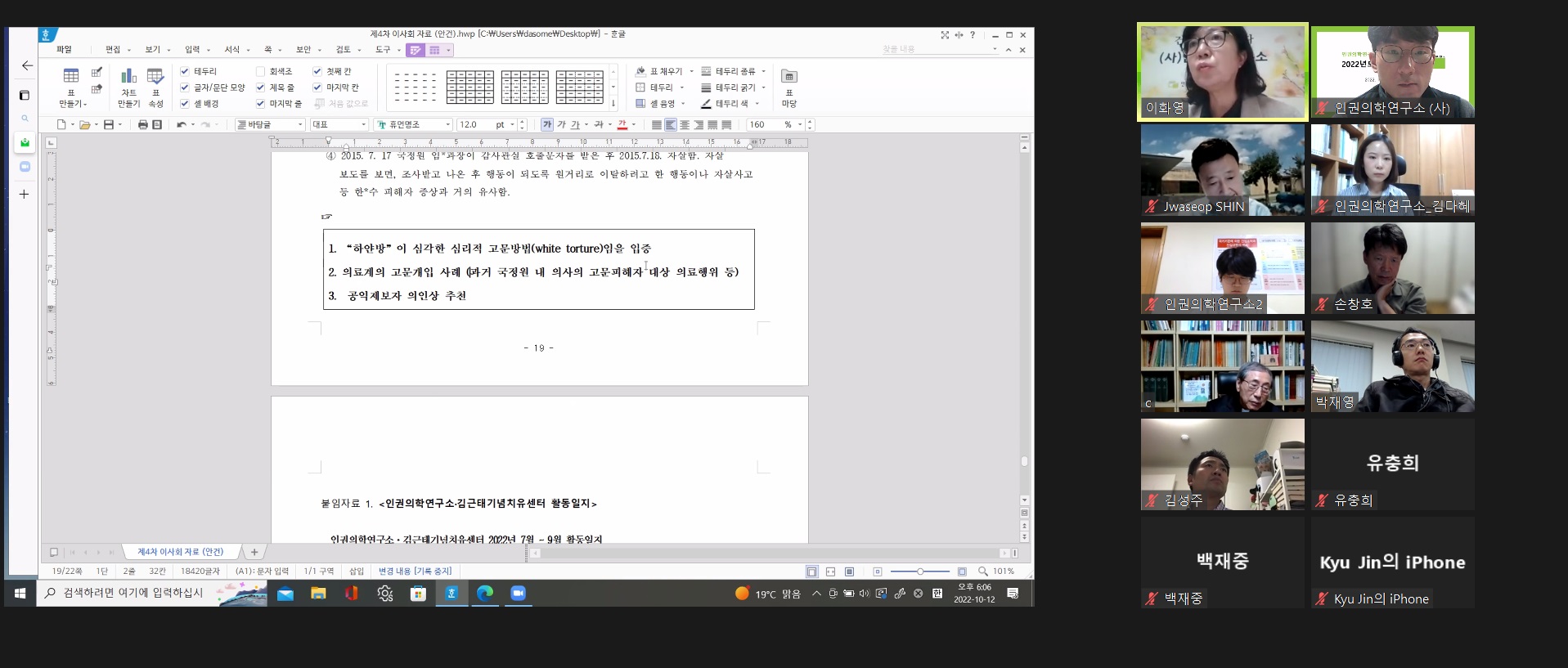This screenshot has width=1568, height=668.
Task: Click the purple table design tab icon
Action: pos(416,50)
